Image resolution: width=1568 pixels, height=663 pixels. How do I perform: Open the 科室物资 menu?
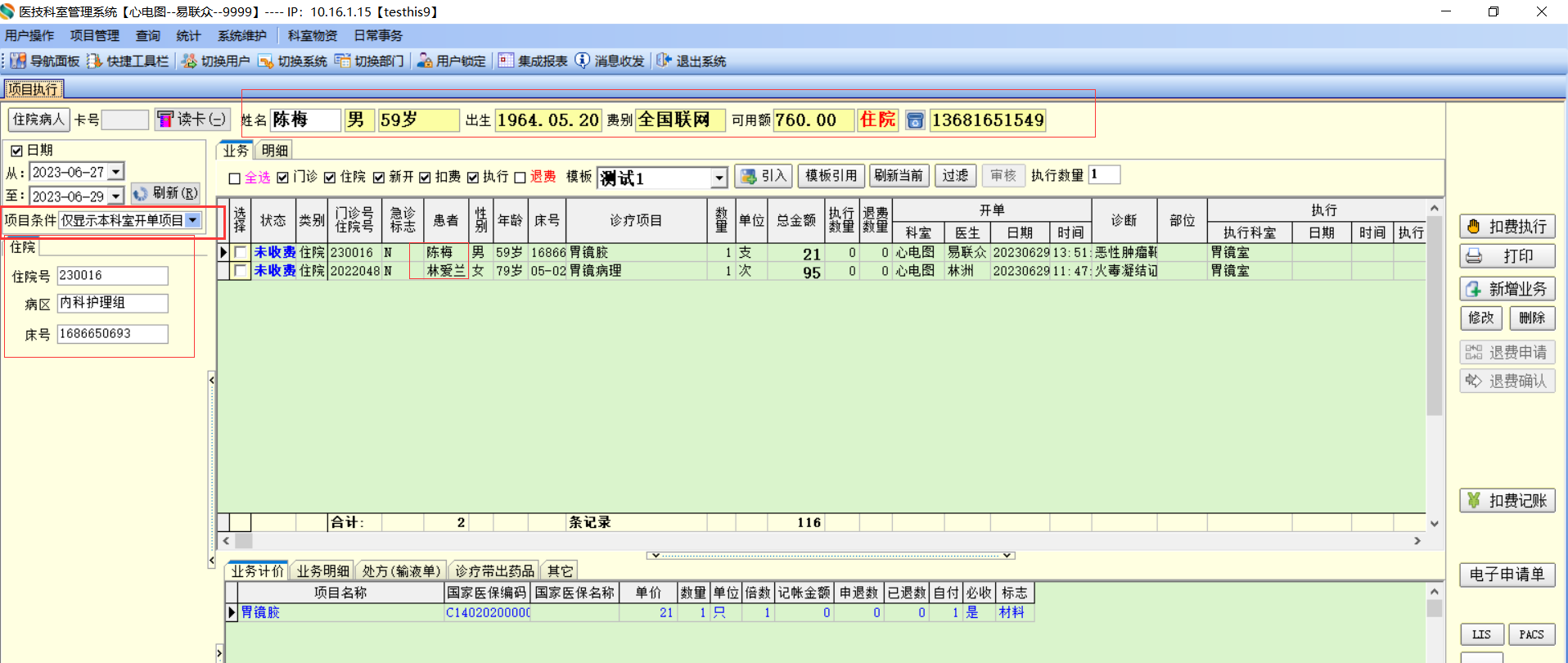point(313,36)
